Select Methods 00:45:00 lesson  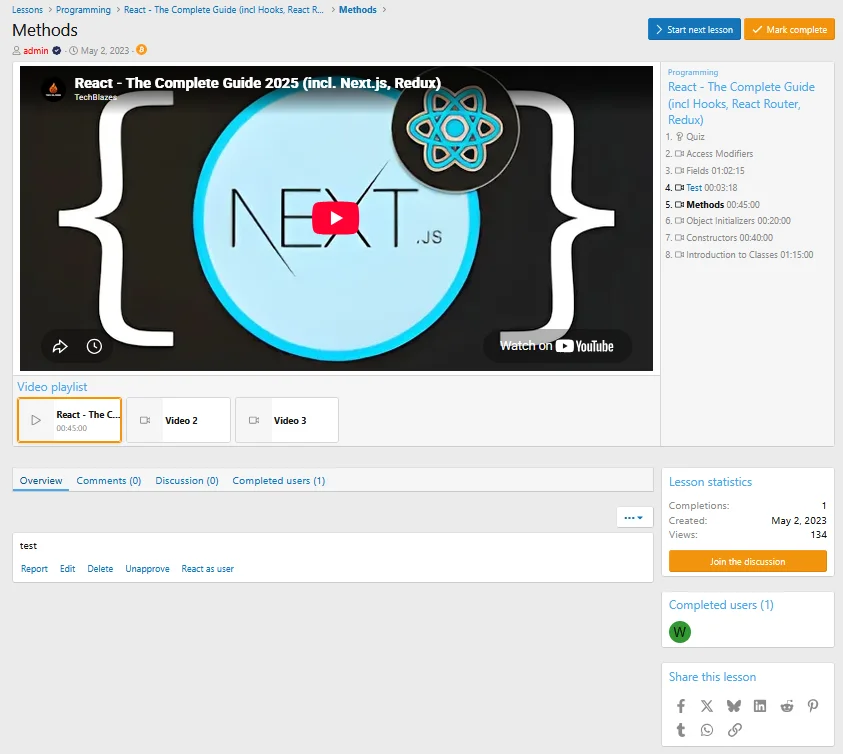[723, 204]
